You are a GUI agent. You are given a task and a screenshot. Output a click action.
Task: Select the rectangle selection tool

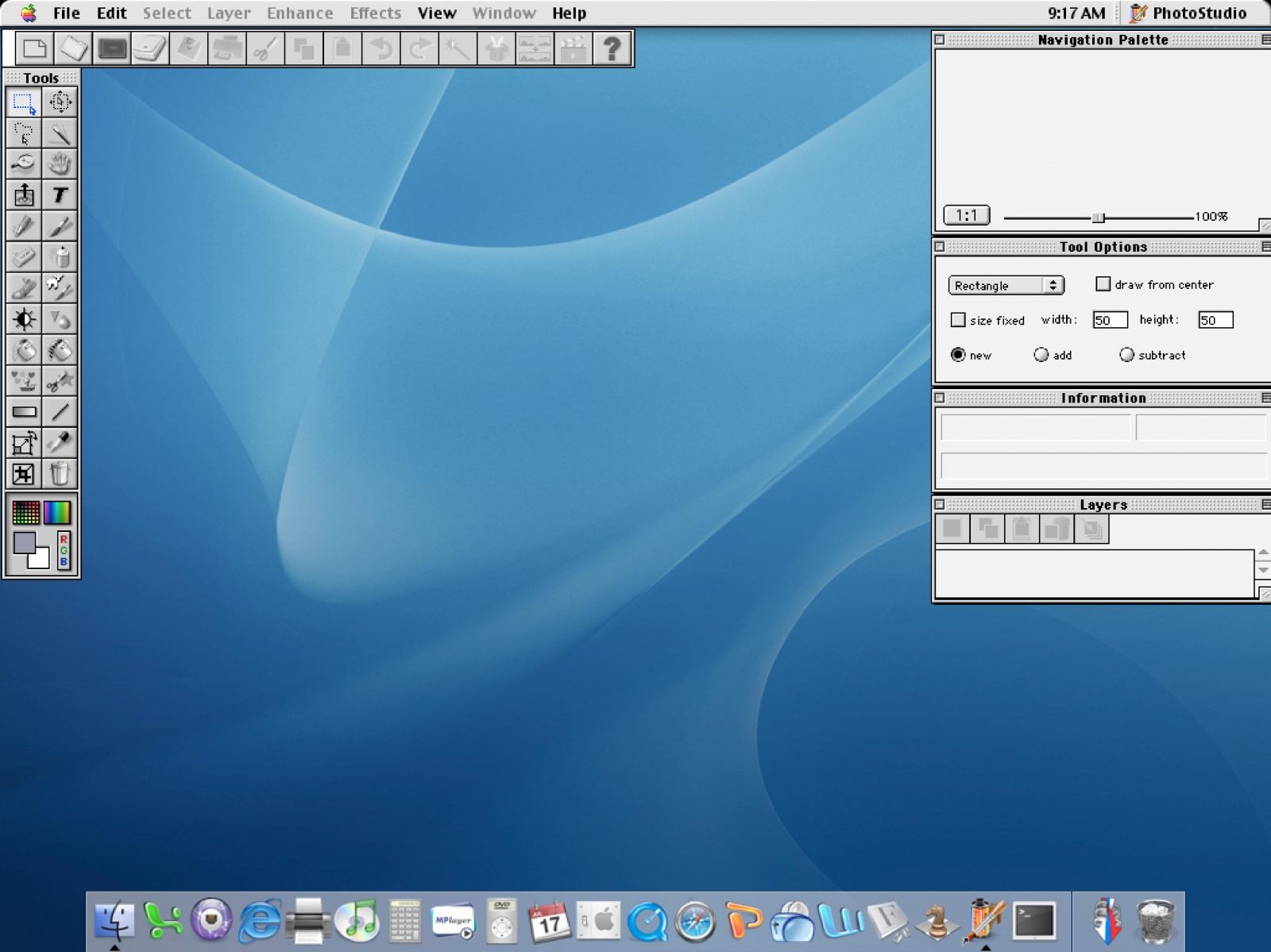tap(24, 102)
